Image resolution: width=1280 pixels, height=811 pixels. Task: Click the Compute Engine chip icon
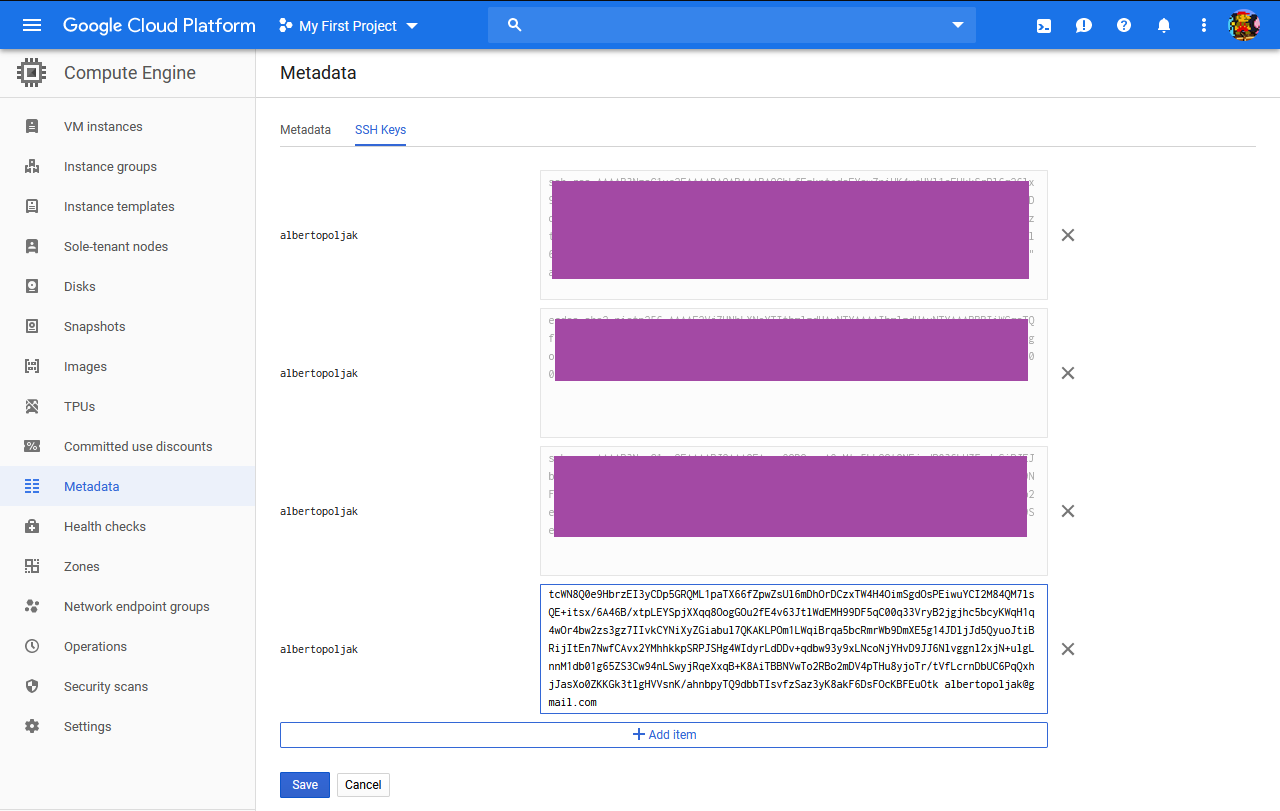tap(32, 73)
